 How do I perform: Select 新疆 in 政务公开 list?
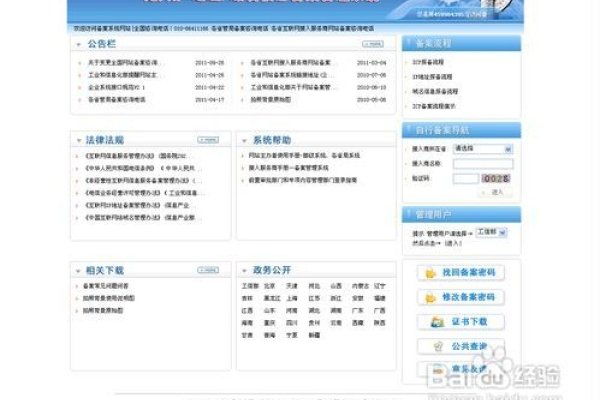(x=314, y=335)
